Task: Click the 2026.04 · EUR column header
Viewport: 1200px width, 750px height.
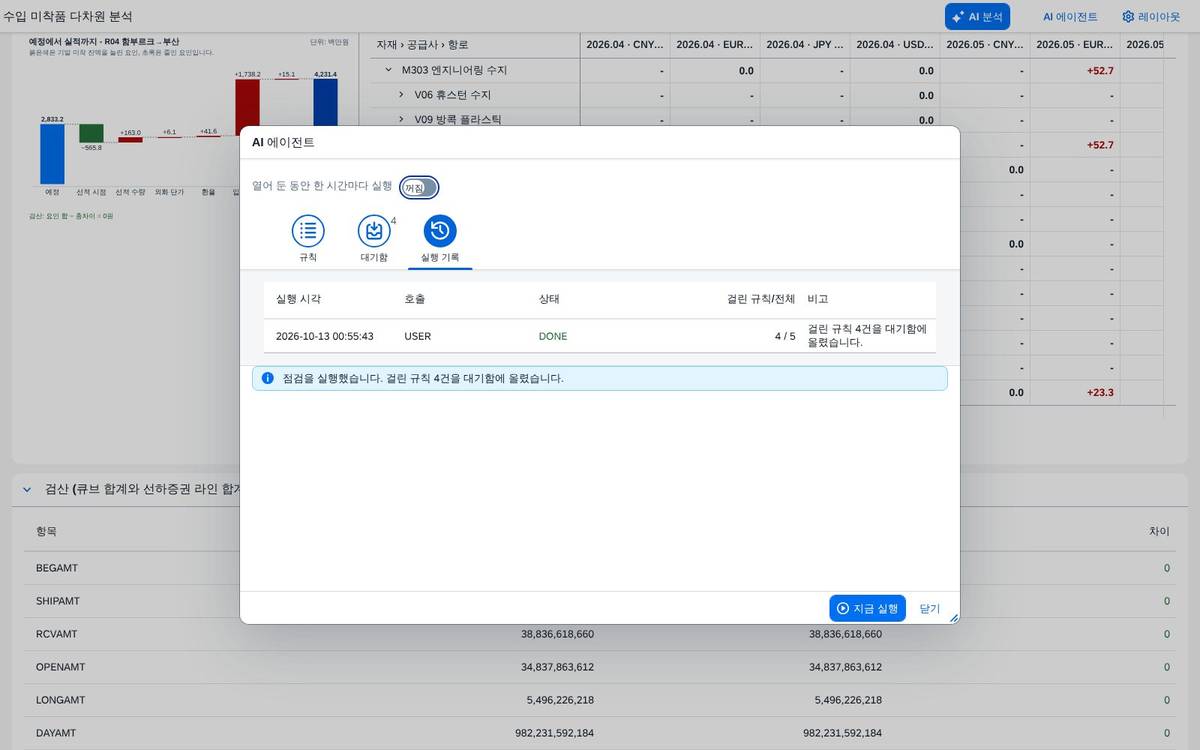Action: point(715,45)
